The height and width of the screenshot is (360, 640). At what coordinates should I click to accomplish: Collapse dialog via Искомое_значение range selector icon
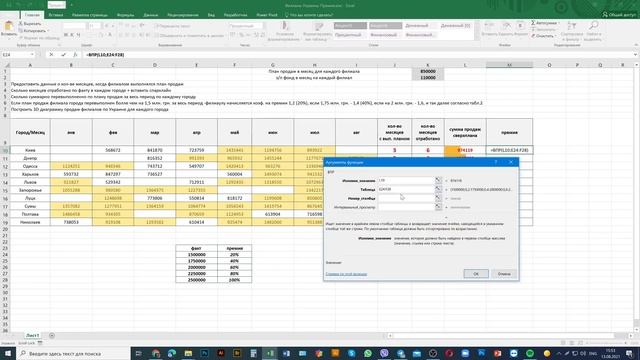(438, 180)
